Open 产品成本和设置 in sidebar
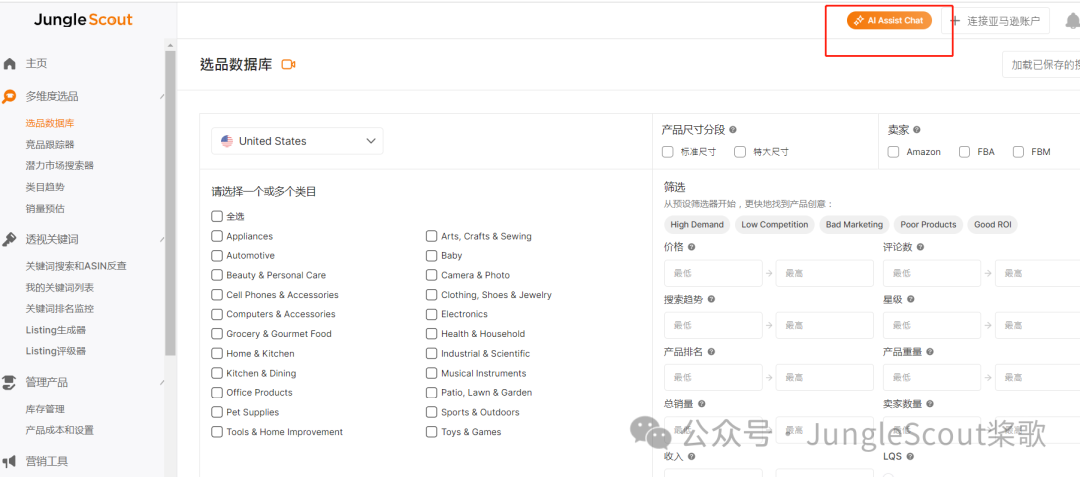This screenshot has width=1080, height=477. pos(59,430)
